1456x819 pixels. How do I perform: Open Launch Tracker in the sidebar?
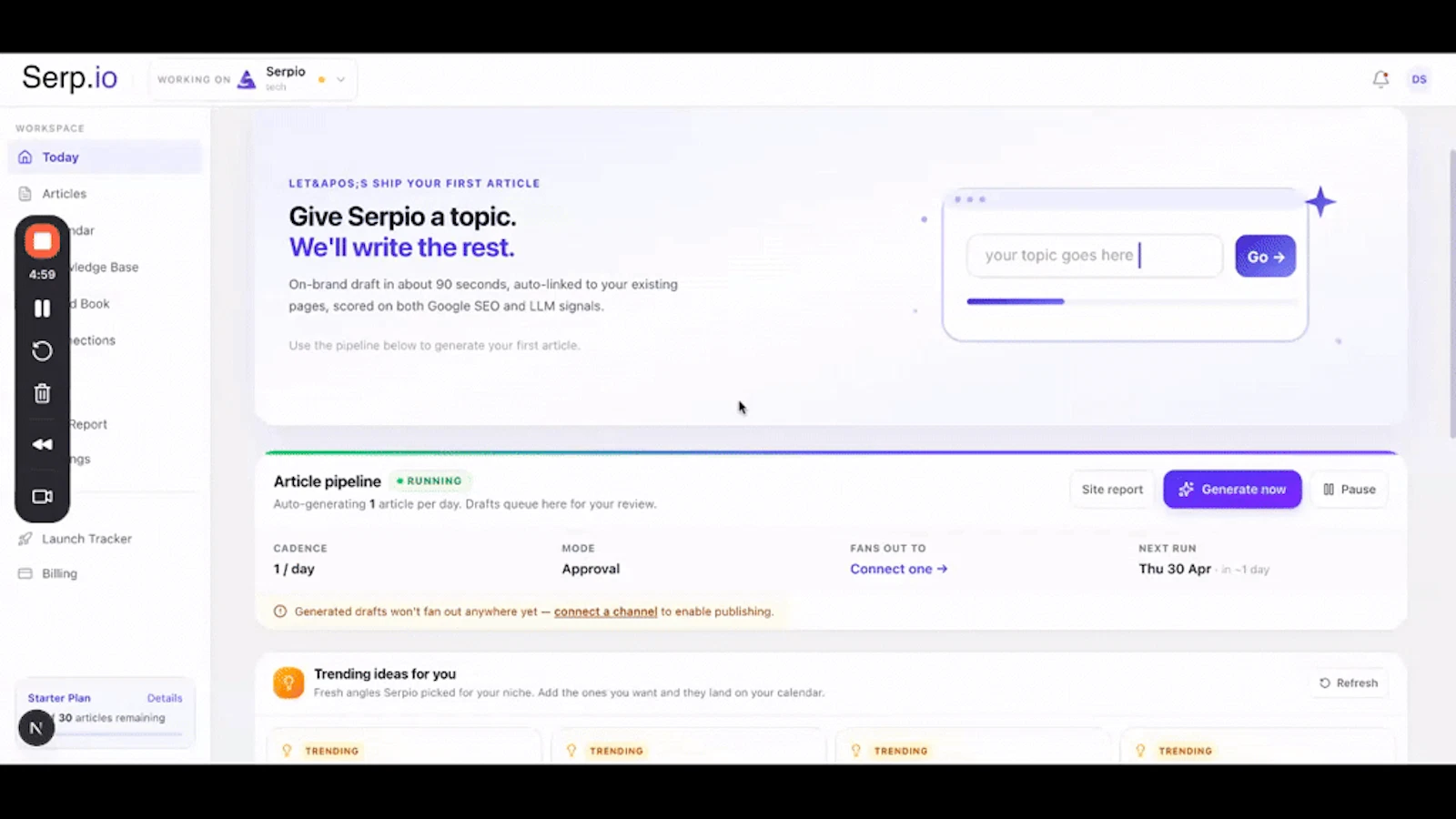[105, 539]
